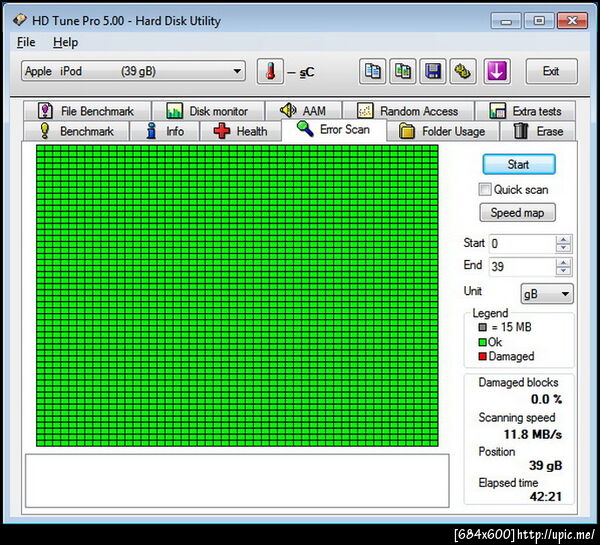Click the green Ok legend swatch
This screenshot has width=600, height=545.
(x=482, y=342)
